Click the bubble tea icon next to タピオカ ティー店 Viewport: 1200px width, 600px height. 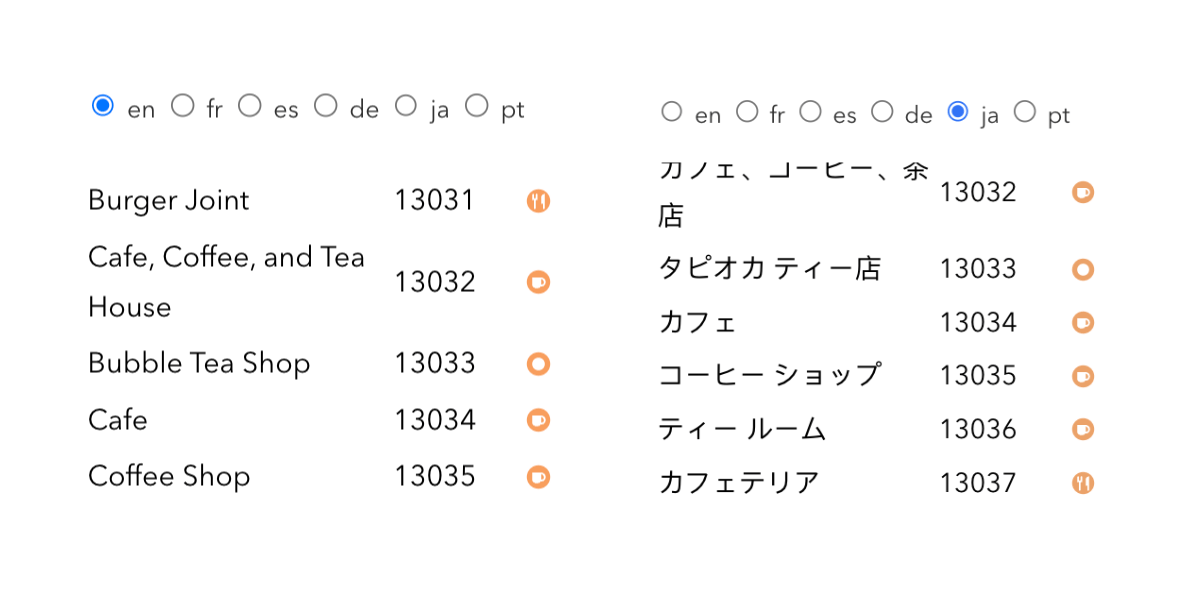pyautogui.click(x=1082, y=269)
